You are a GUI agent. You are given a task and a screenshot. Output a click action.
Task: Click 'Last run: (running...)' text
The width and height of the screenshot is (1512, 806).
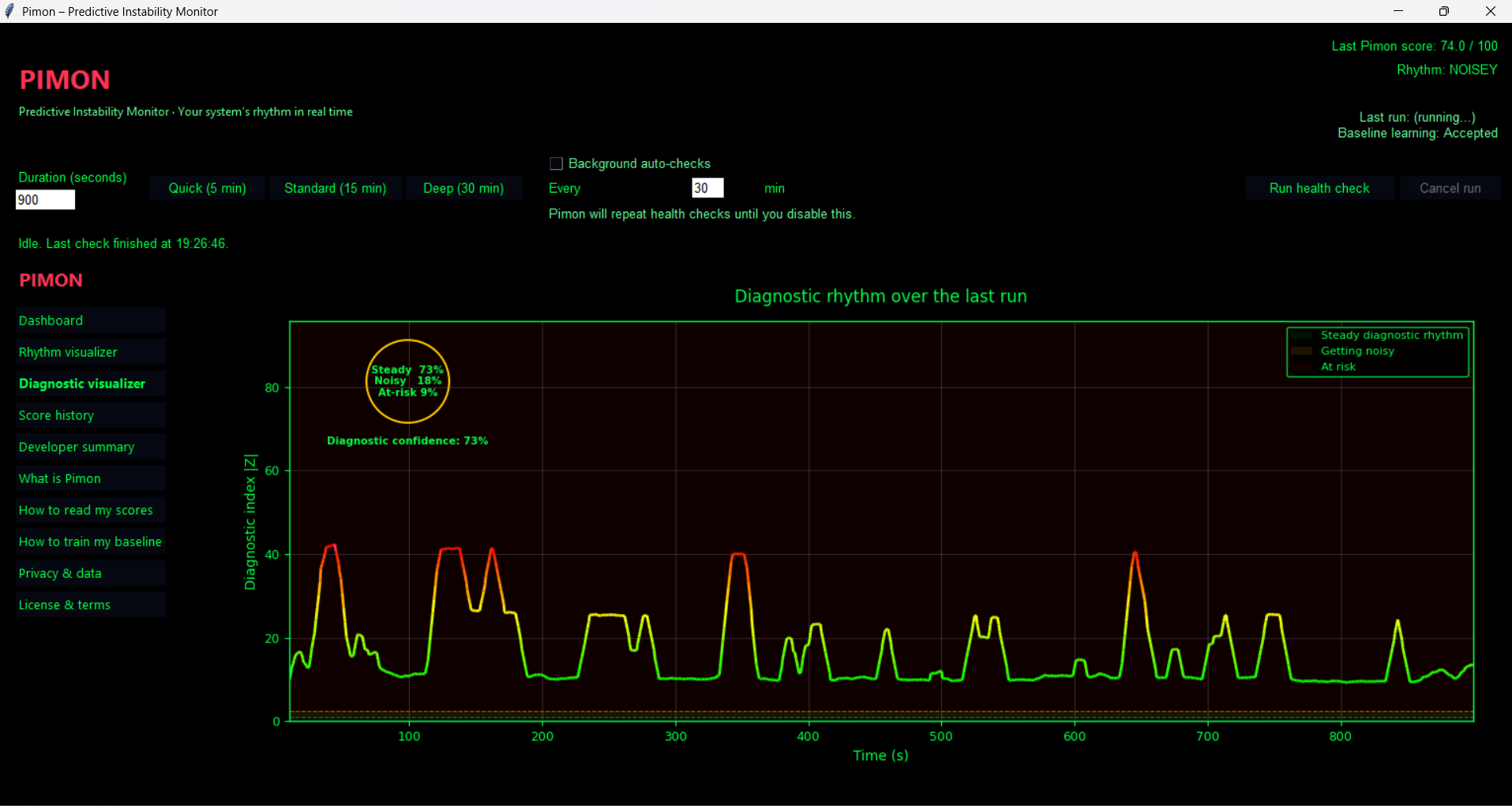point(1417,117)
